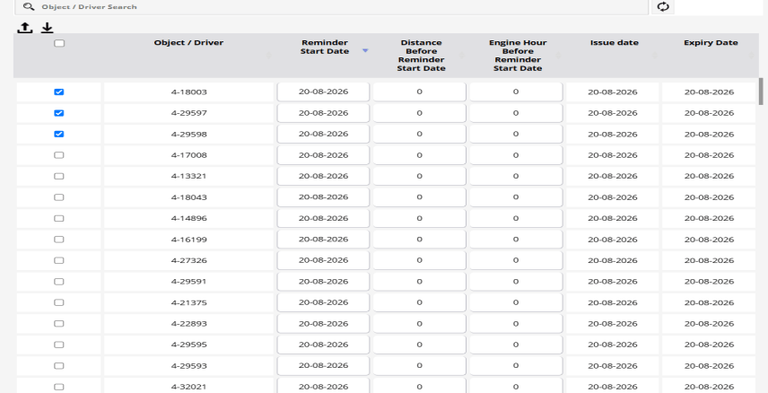The image size is (768, 393).
Task: Click object name 4-27326
Action: point(189,261)
